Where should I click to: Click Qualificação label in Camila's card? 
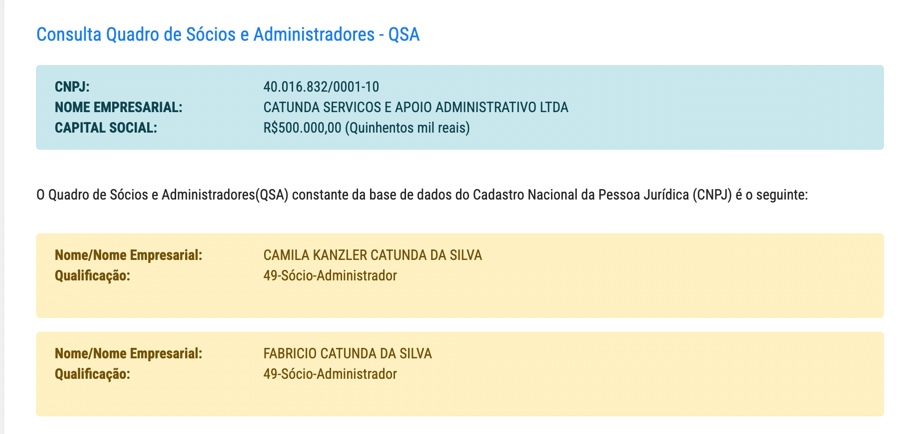93,276
